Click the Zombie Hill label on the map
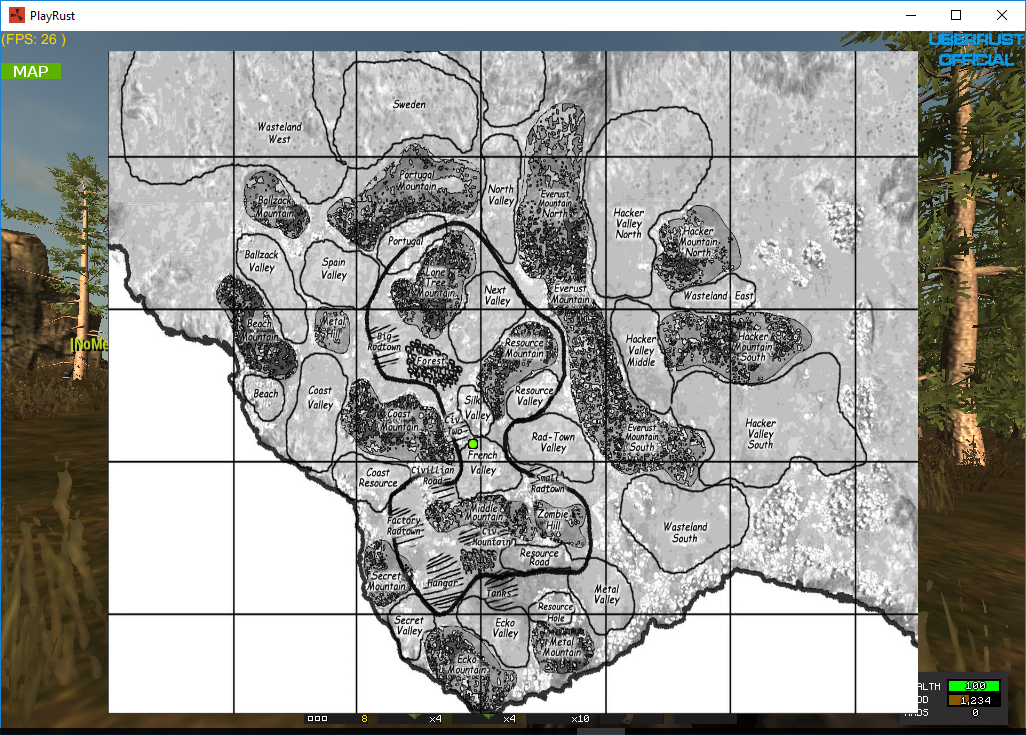The image size is (1026, 735). [553, 519]
